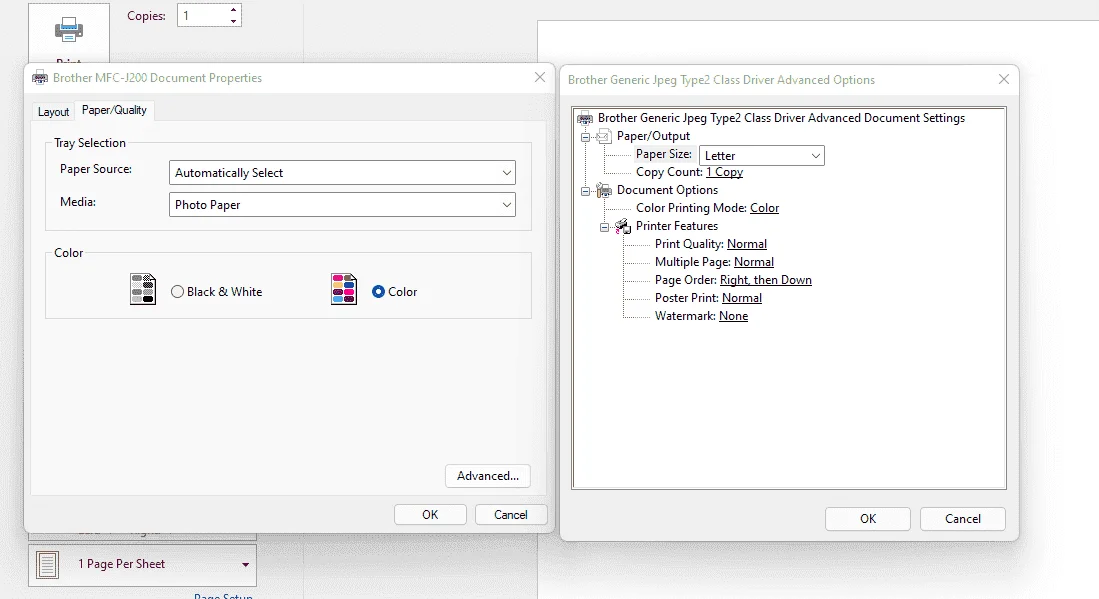The image size is (1099, 599).
Task: Click the Color Printing Mode value Color
Action: point(765,208)
